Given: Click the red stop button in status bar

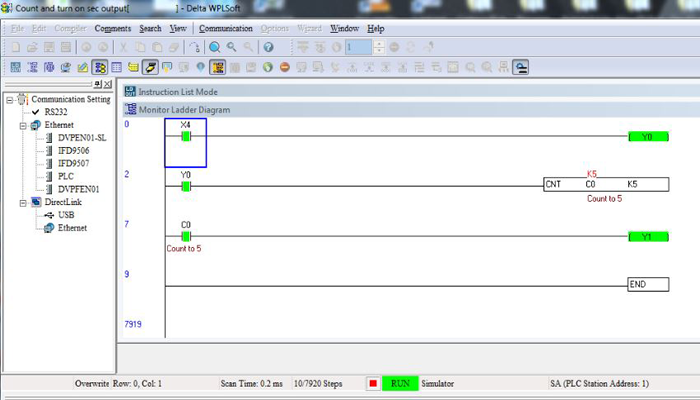Looking at the screenshot, I should pos(373,383).
